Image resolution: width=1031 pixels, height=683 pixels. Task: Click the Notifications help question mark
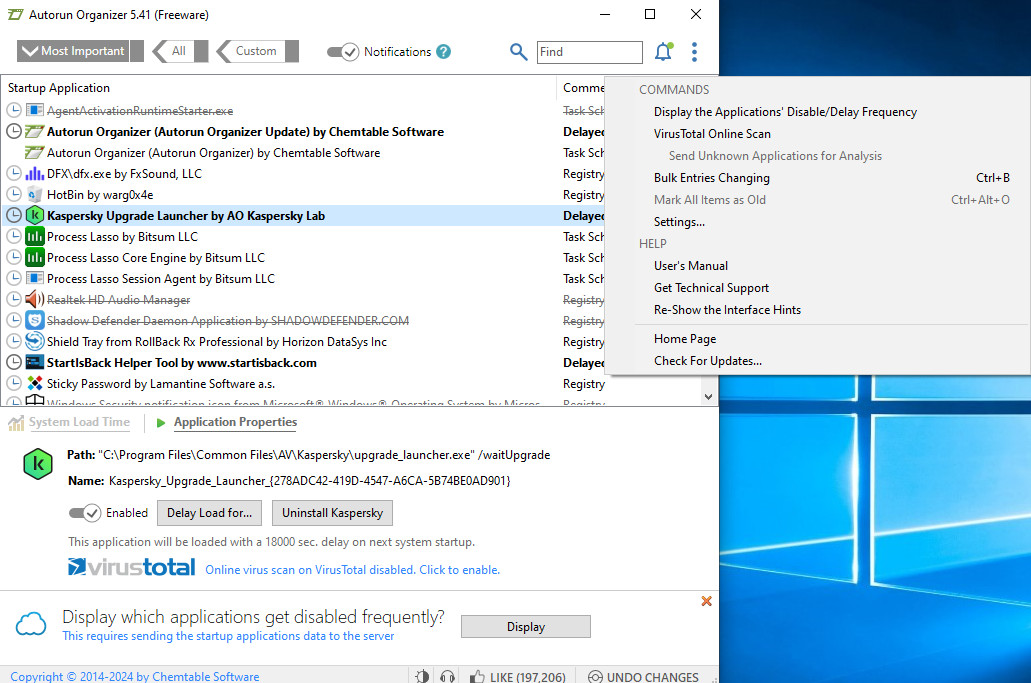[444, 51]
